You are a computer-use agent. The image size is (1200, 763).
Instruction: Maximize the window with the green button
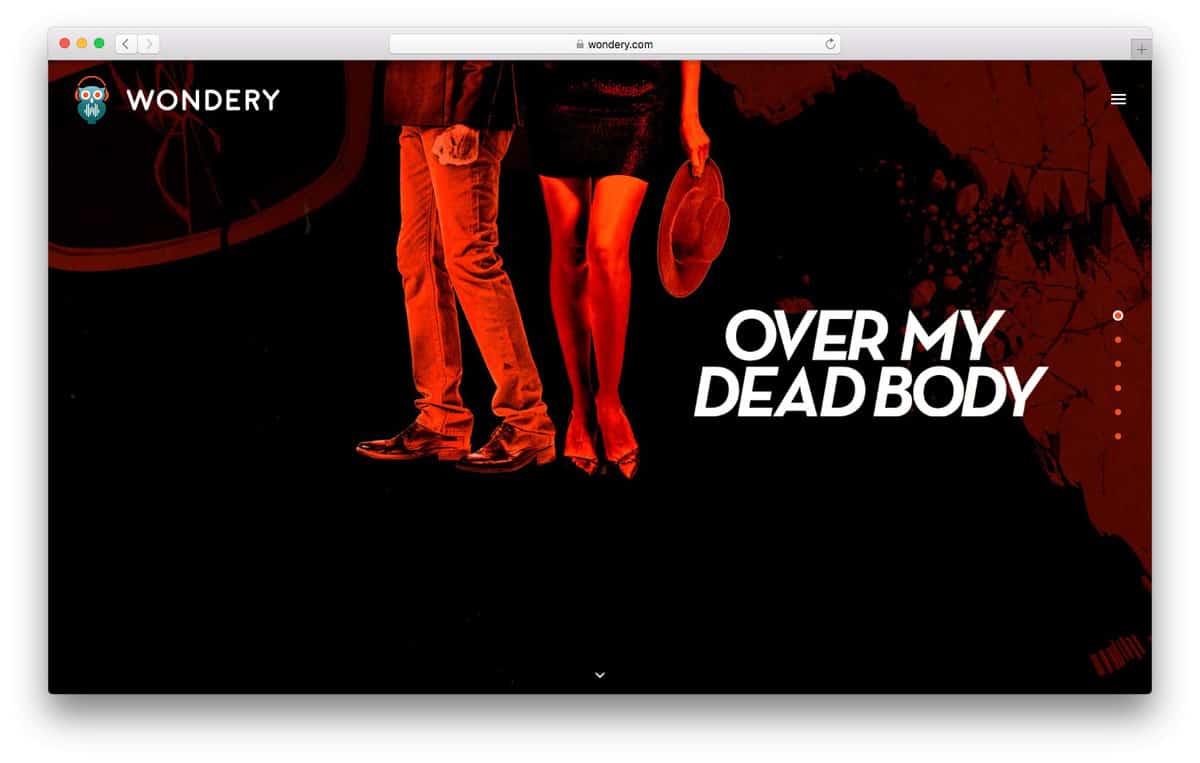pos(99,43)
